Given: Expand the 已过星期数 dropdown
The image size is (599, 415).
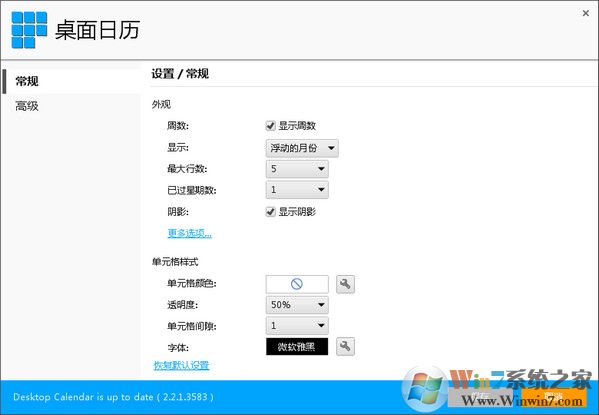Looking at the screenshot, I should [x=297, y=190].
